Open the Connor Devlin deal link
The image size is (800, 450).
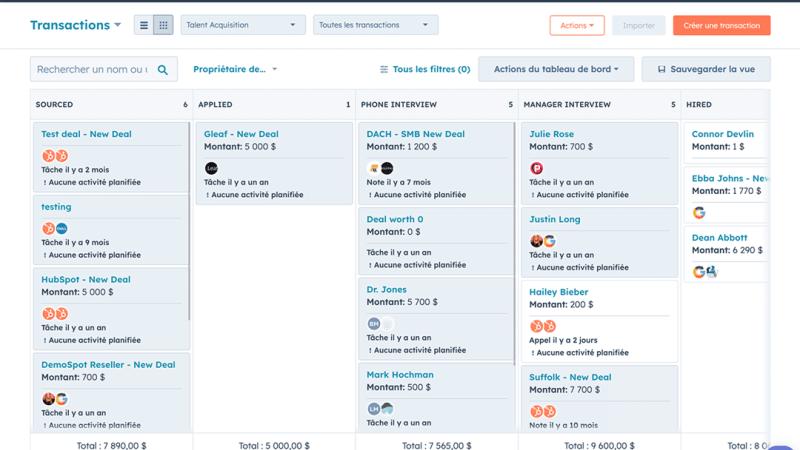pyautogui.click(x=722, y=134)
